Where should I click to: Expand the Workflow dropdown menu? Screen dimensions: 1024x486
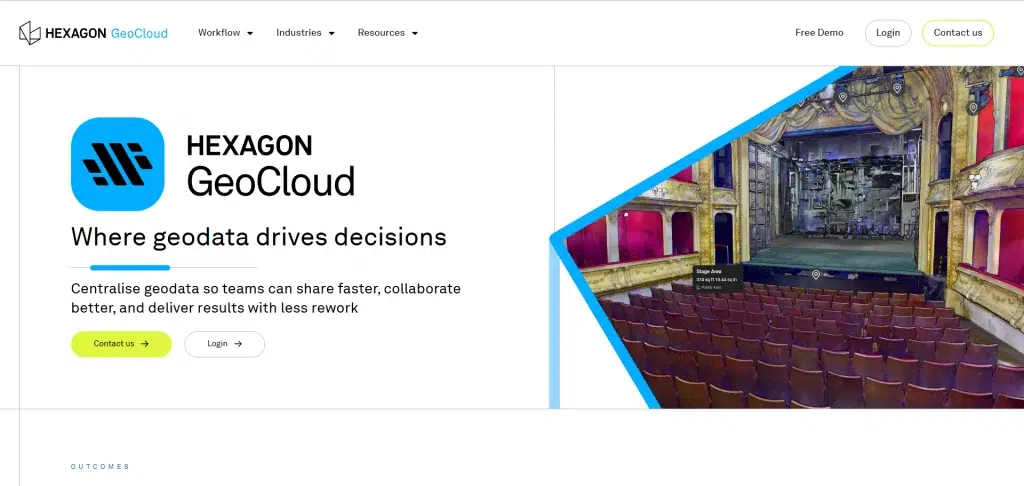click(225, 33)
